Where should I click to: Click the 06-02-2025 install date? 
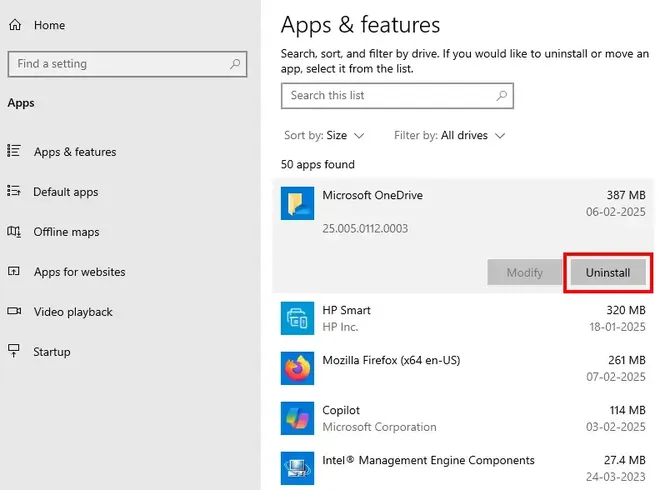point(616,212)
